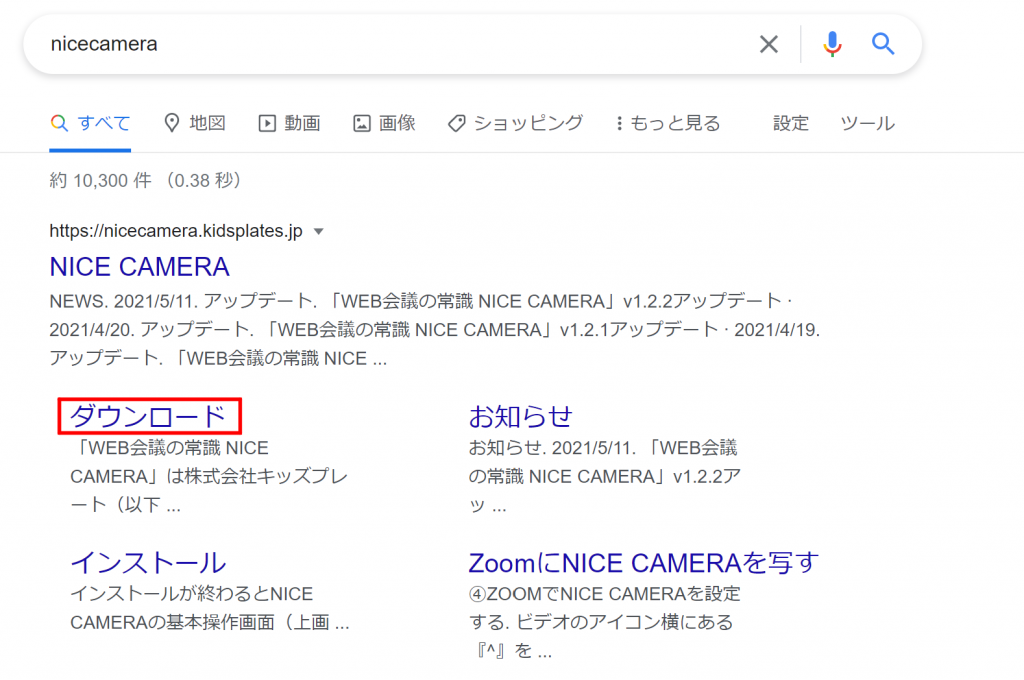Viewport: 1024px width, 680px height.
Task: Click the result count text 約 10,300 件
Action: click(101, 180)
